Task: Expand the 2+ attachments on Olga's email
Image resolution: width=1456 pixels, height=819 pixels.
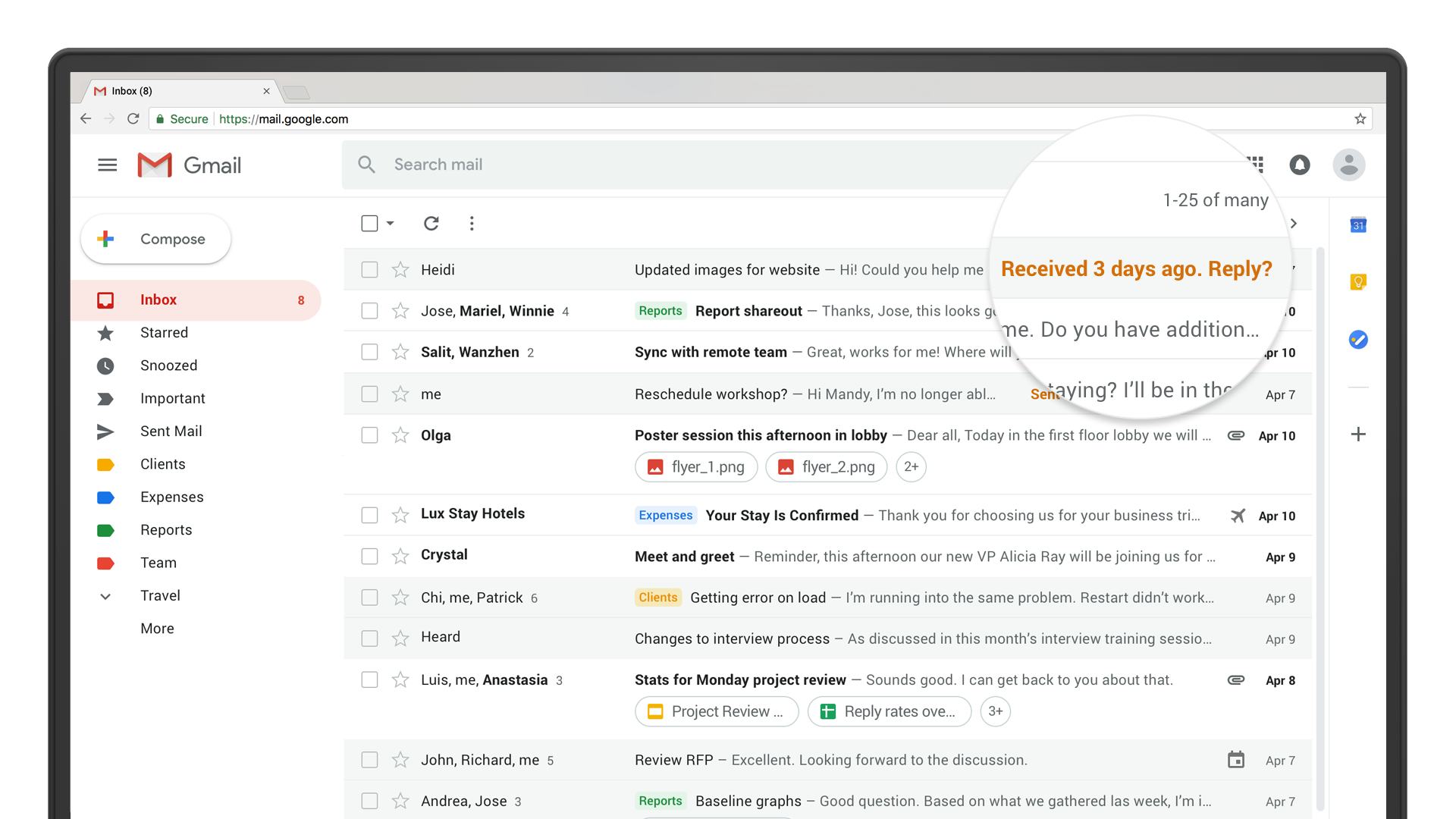Action: pyautogui.click(x=911, y=467)
